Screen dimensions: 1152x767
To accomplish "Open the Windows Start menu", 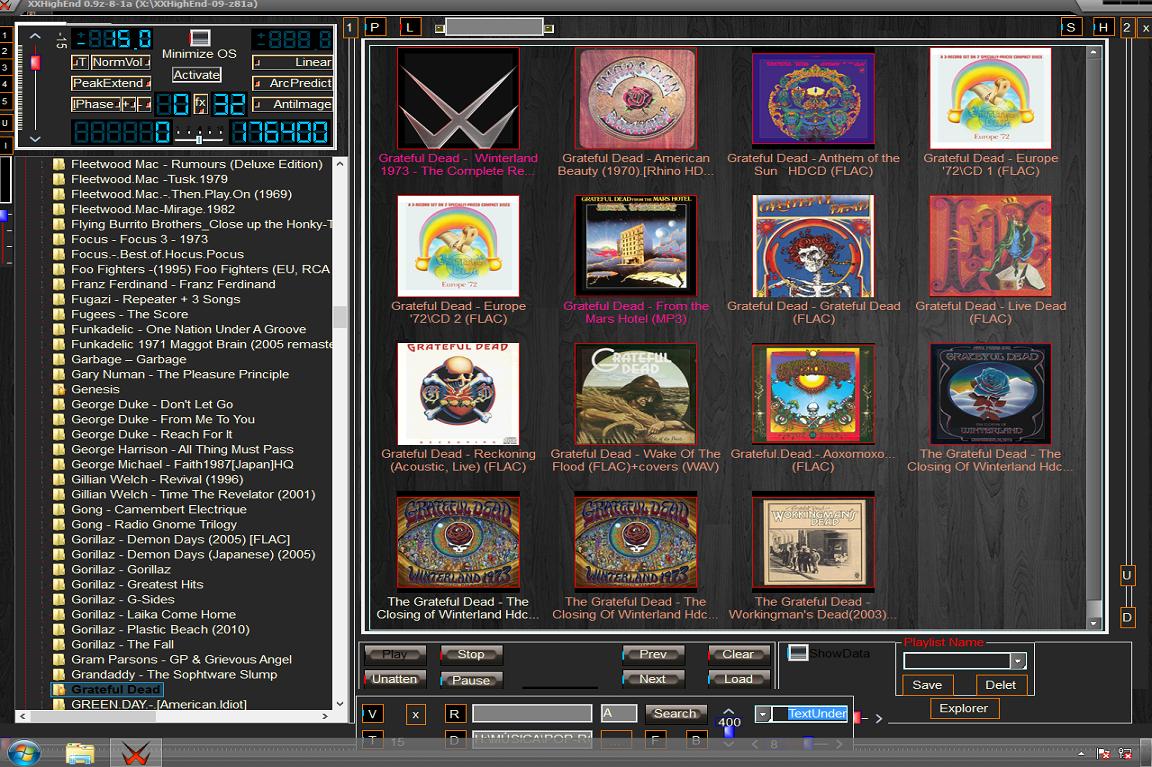I will point(23,753).
